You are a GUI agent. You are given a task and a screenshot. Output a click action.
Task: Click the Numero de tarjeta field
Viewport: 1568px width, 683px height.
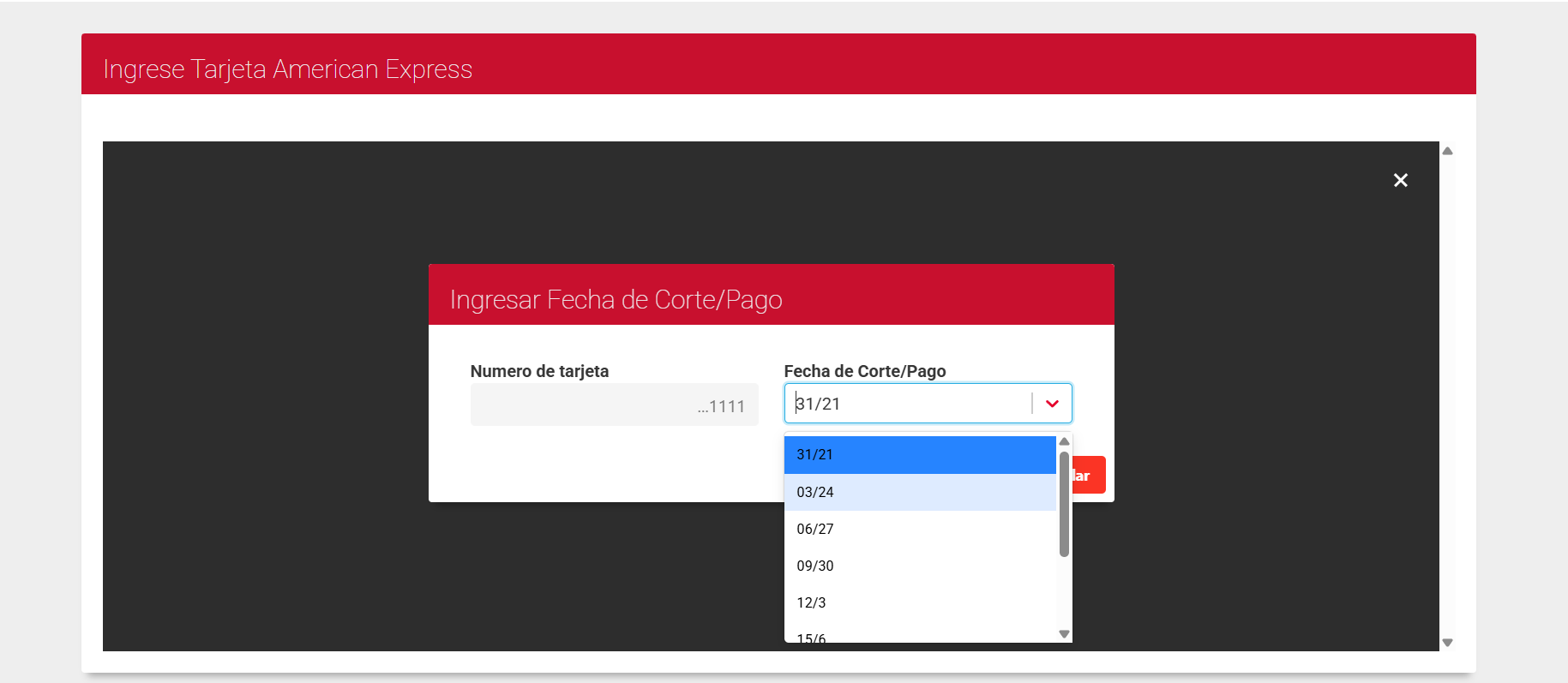pyautogui.click(x=614, y=405)
